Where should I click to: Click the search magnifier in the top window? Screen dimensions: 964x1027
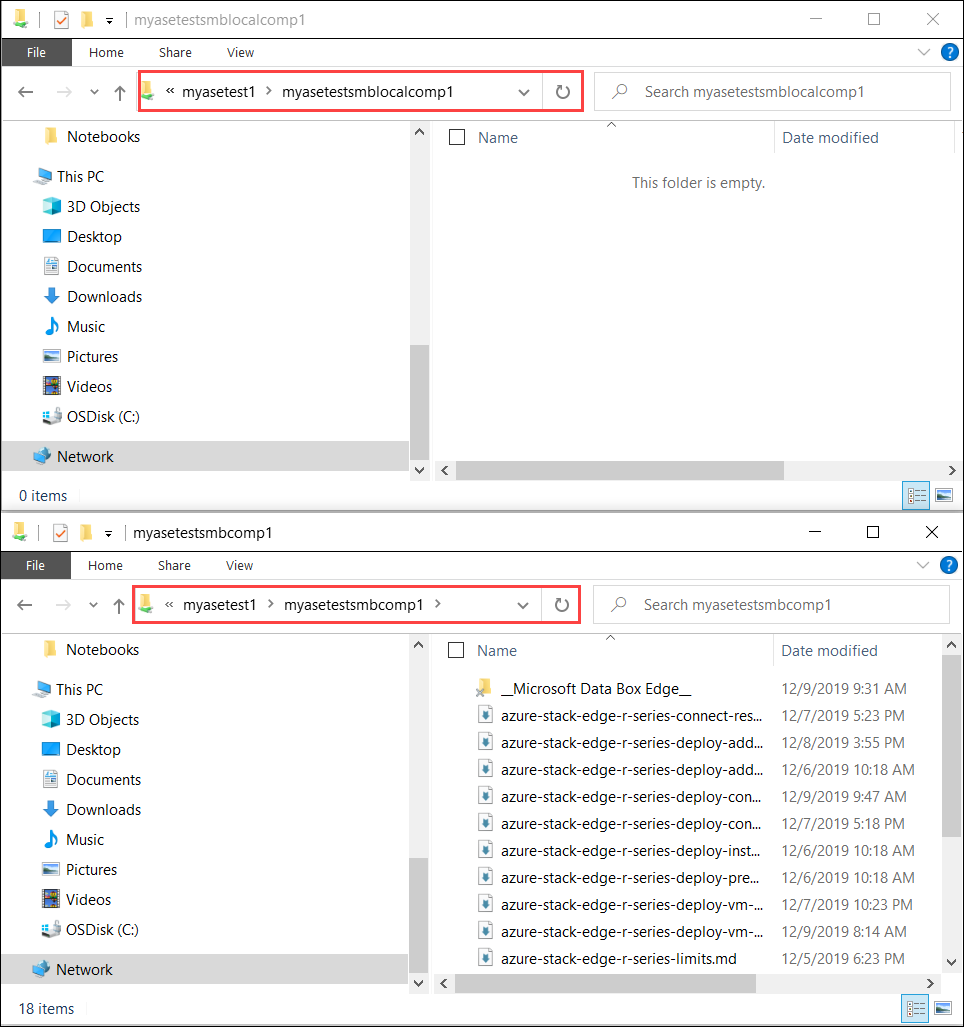[622, 91]
